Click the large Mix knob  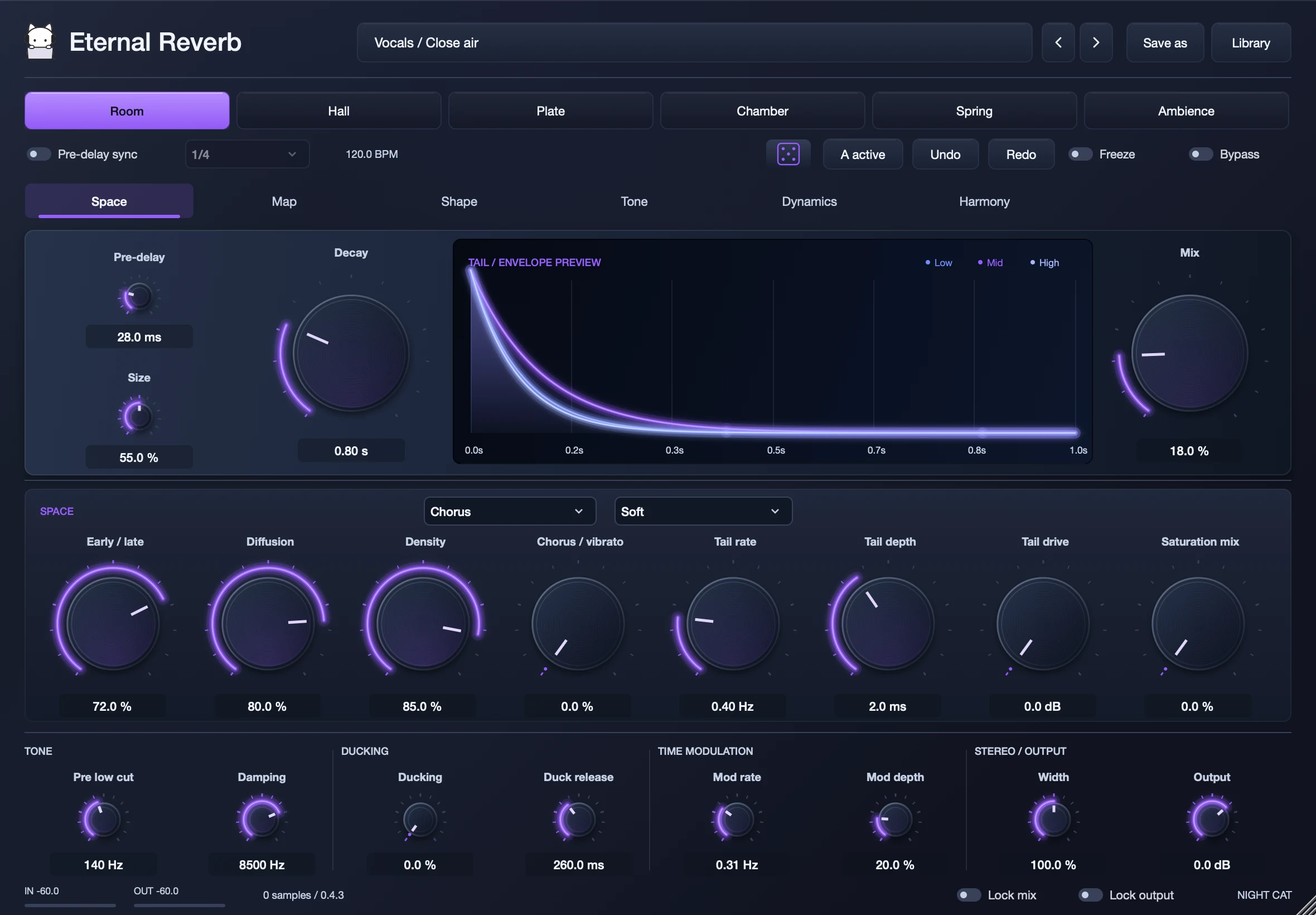(x=1189, y=353)
